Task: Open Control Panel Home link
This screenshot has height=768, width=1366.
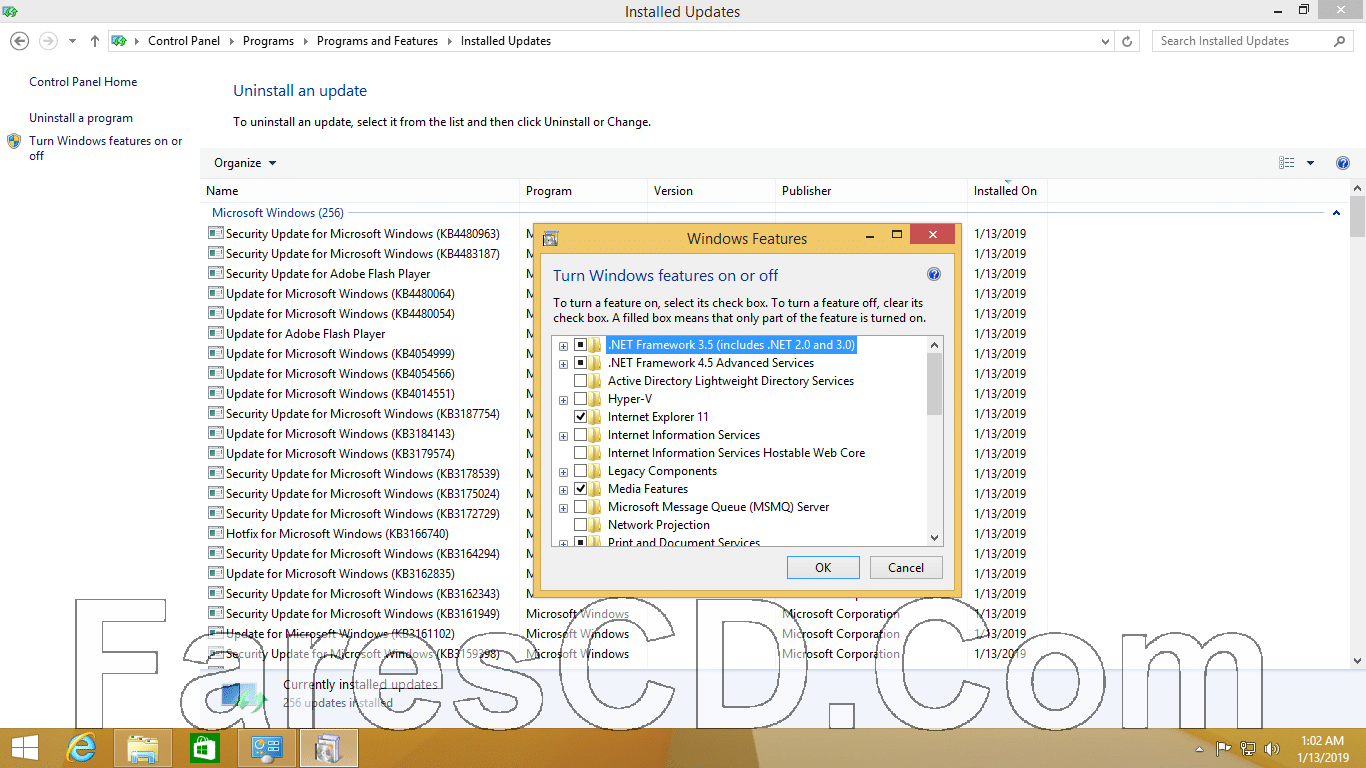Action: [x=83, y=82]
